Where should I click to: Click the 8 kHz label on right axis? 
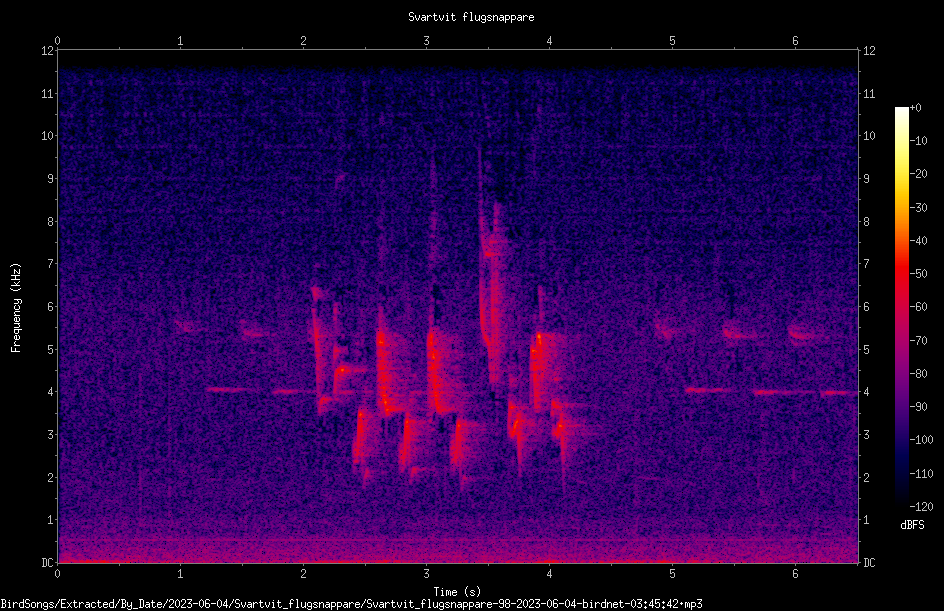[x=866, y=222]
